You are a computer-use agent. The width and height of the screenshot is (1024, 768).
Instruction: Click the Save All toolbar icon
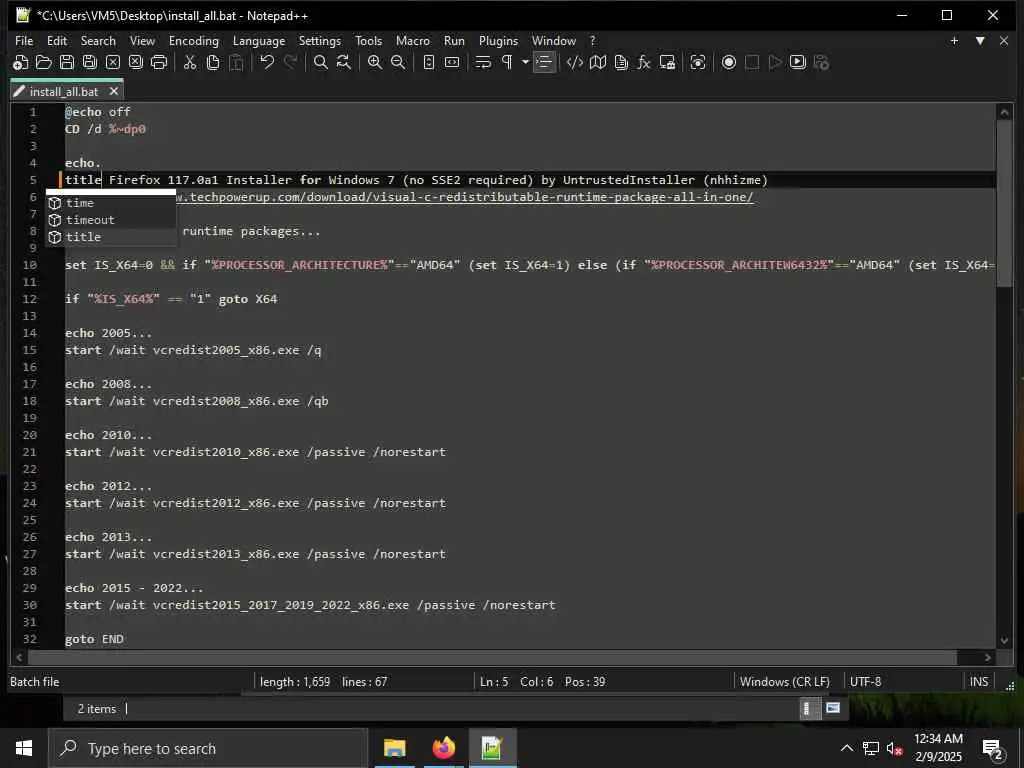[x=89, y=62]
